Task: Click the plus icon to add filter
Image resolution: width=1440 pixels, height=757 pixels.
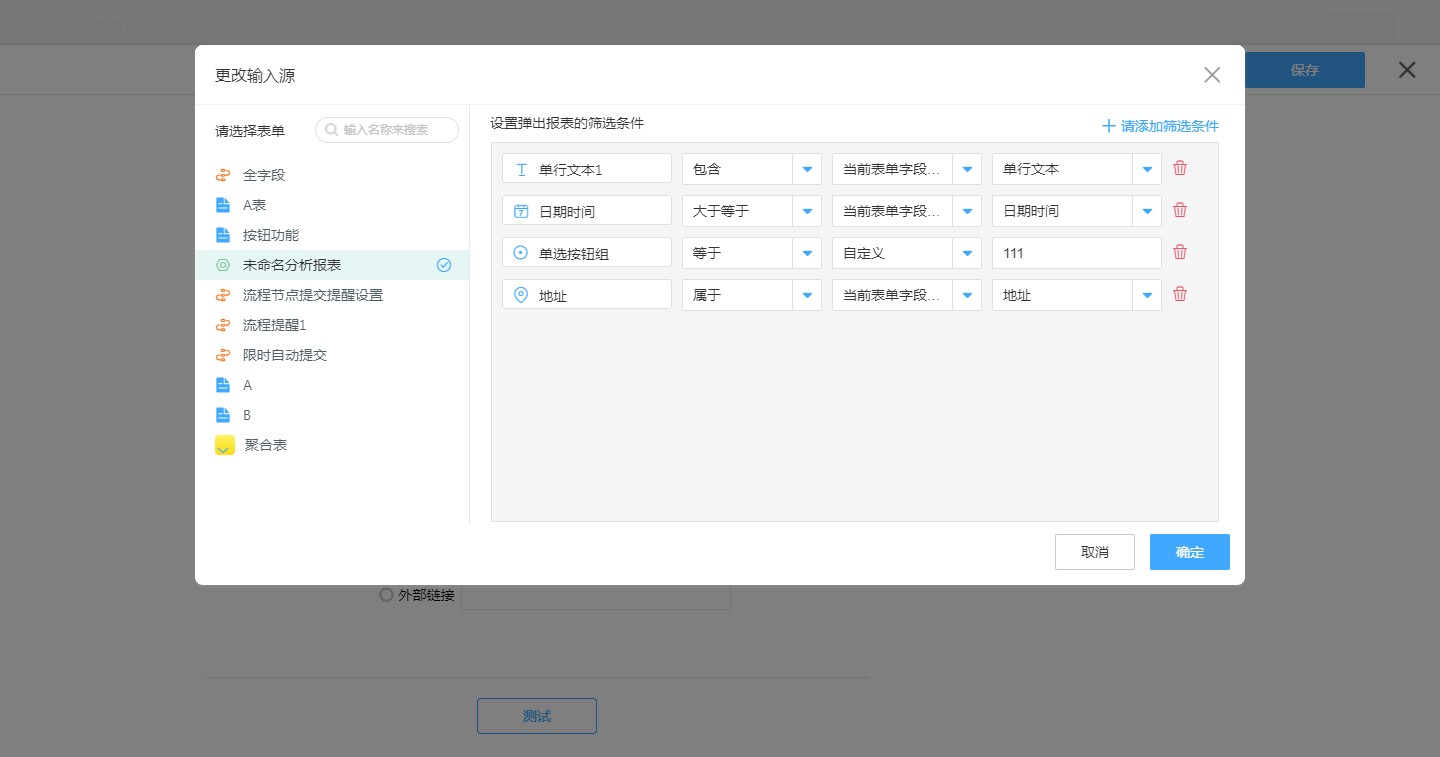Action: click(x=1108, y=126)
